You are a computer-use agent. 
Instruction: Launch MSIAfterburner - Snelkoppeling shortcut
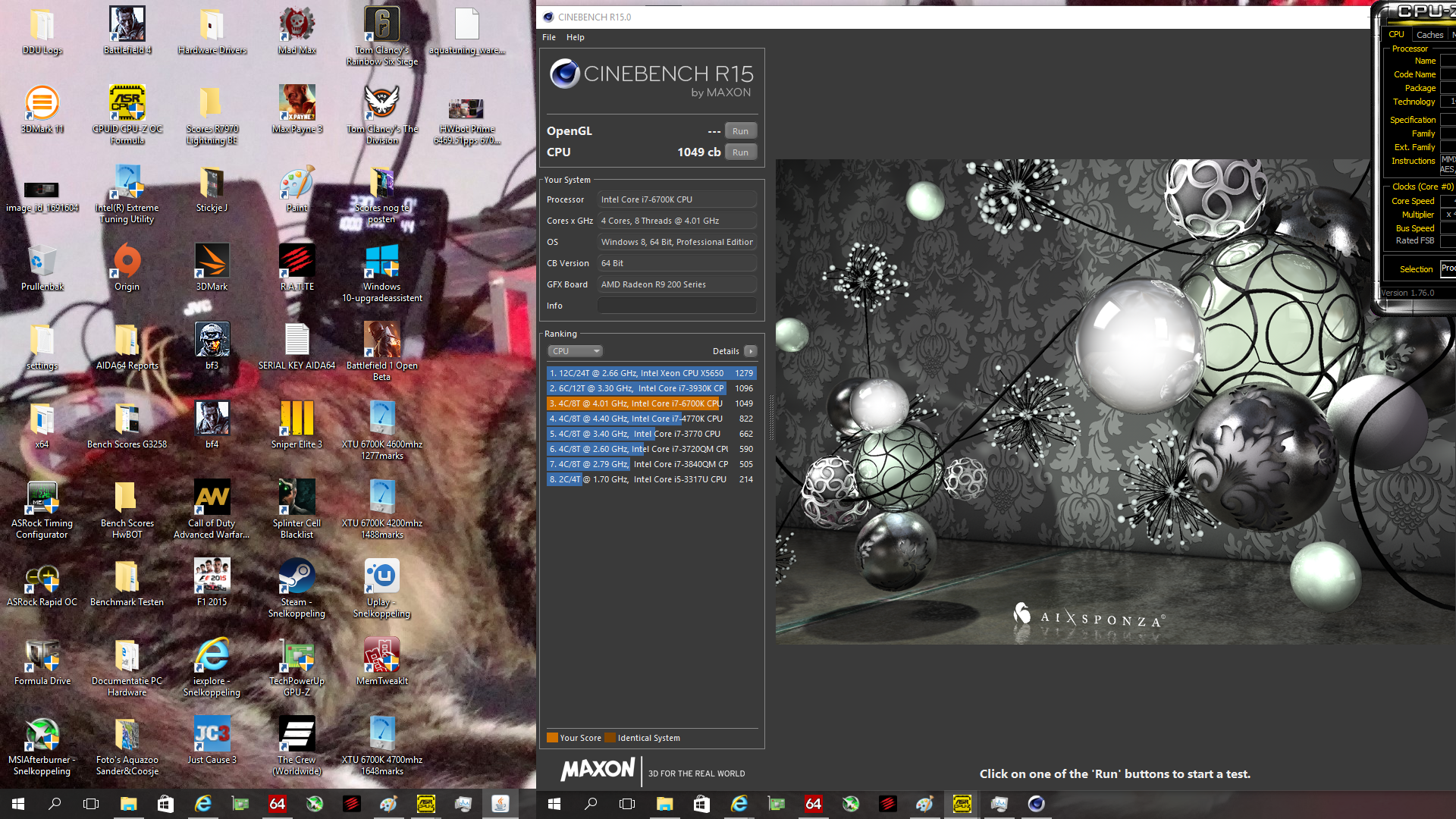tap(42, 745)
